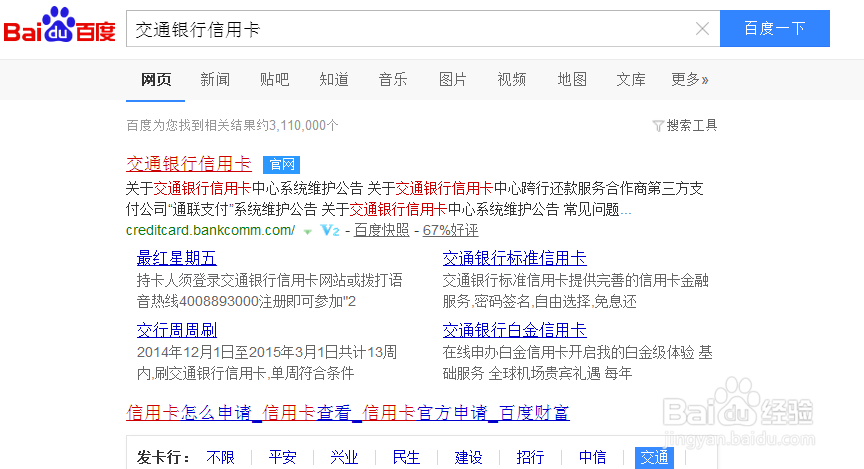Open 搜索工具 filter options
This screenshot has width=864, height=469.
tap(692, 126)
